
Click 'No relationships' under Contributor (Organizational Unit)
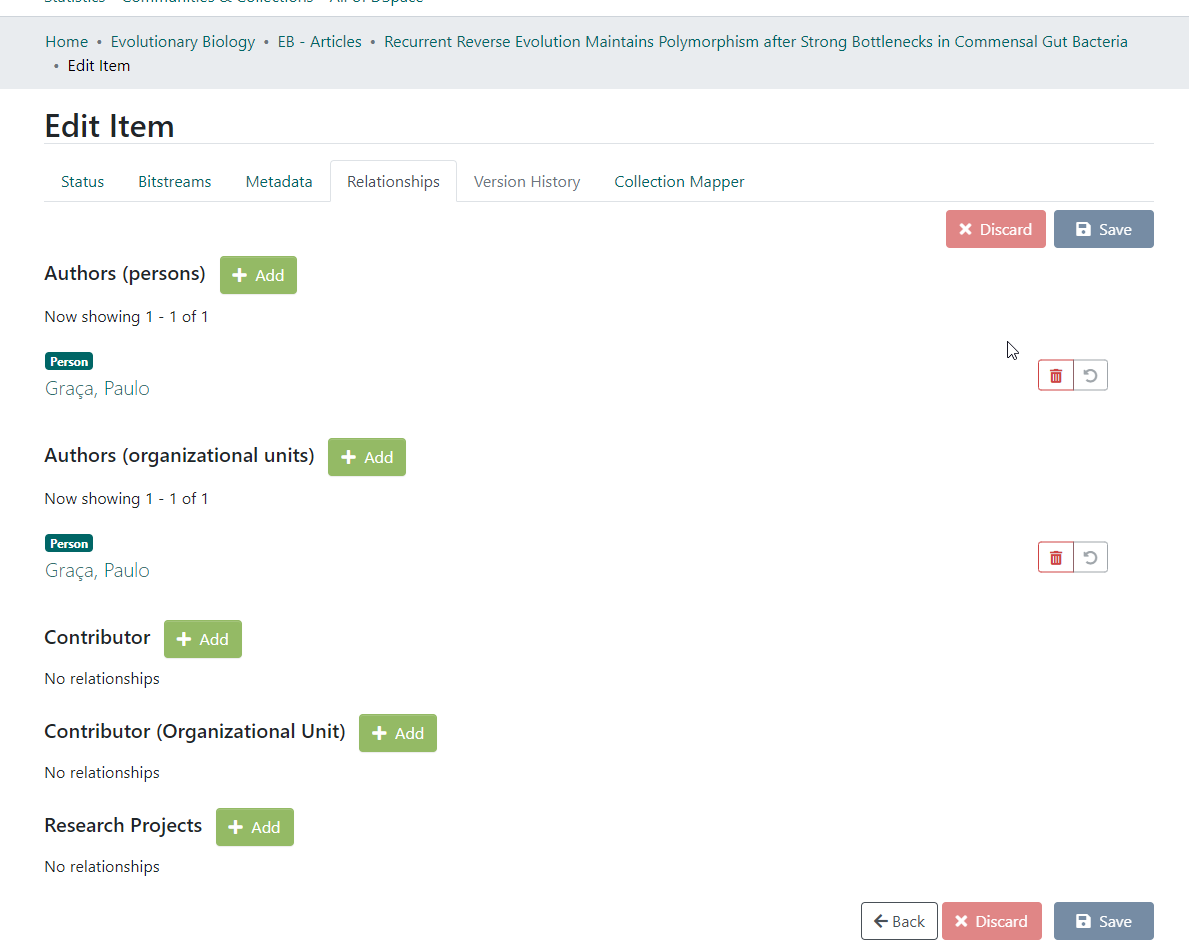[102, 772]
